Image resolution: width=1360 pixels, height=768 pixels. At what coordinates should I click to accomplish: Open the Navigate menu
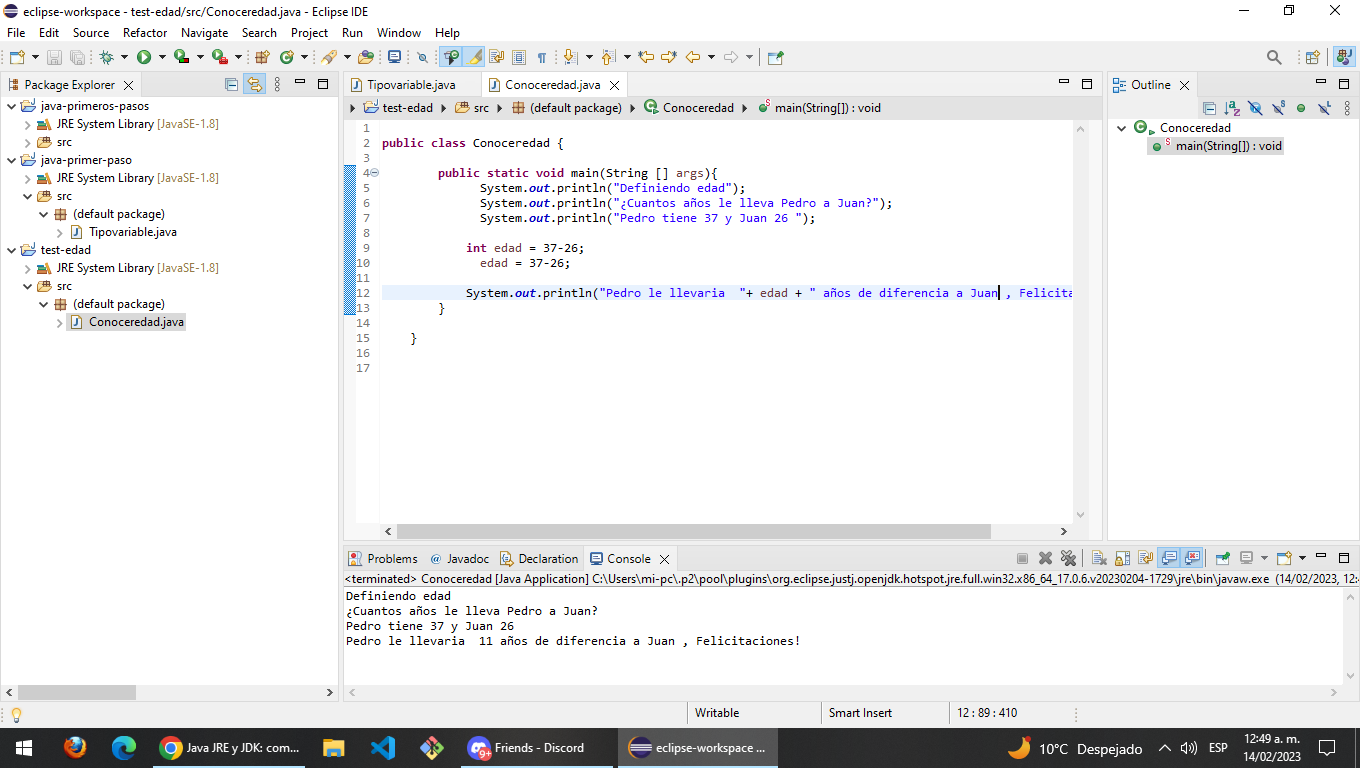coord(204,33)
